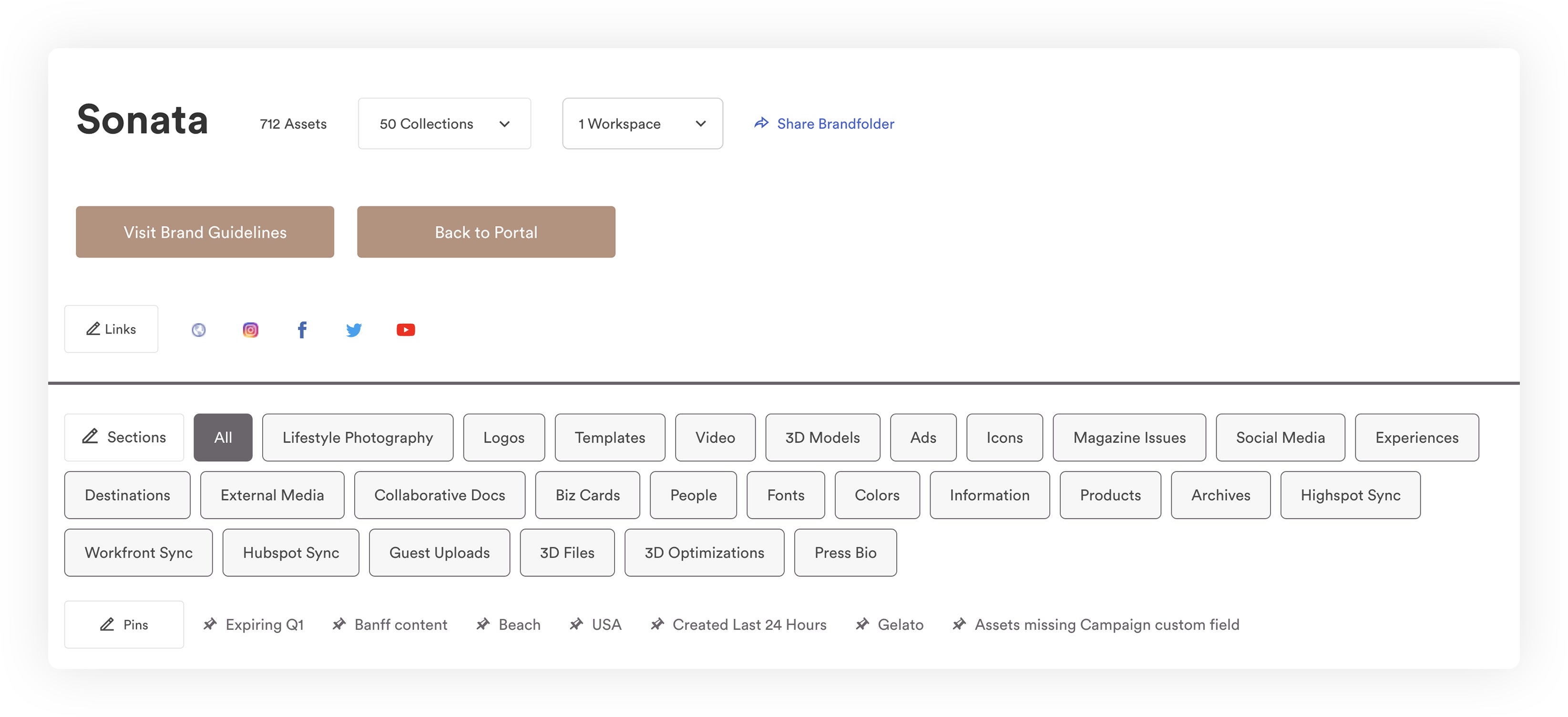Viewport: 1568px width, 717px height.
Task: Select the 3D Files section
Action: click(567, 553)
